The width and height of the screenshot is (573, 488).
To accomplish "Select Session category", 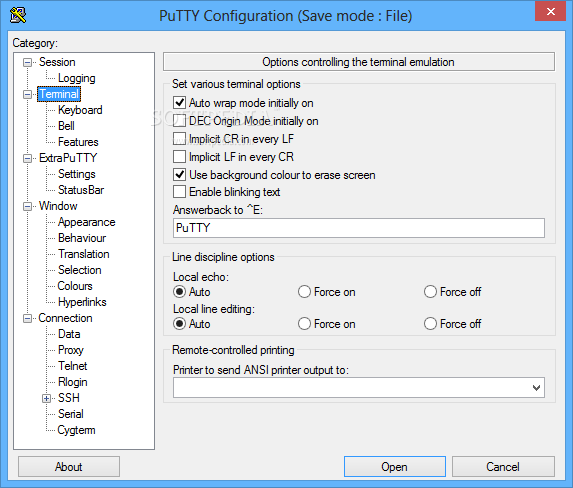I will click(57, 62).
